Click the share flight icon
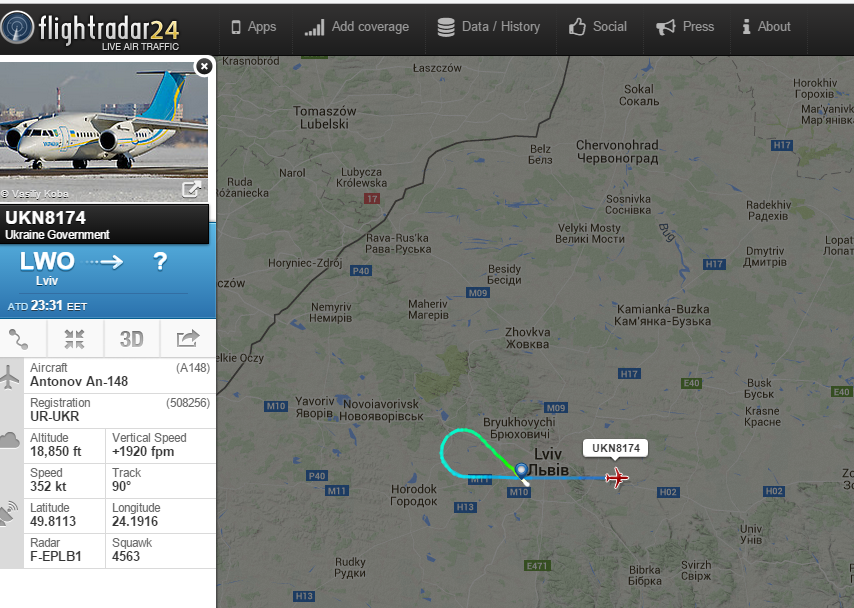The height and width of the screenshot is (608, 854). click(188, 338)
